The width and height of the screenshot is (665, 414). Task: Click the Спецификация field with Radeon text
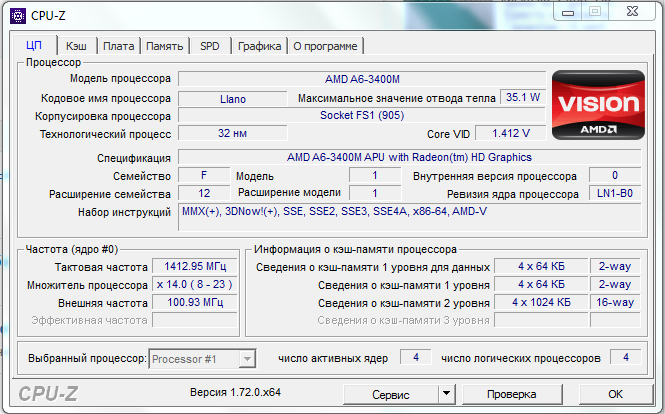409,157
